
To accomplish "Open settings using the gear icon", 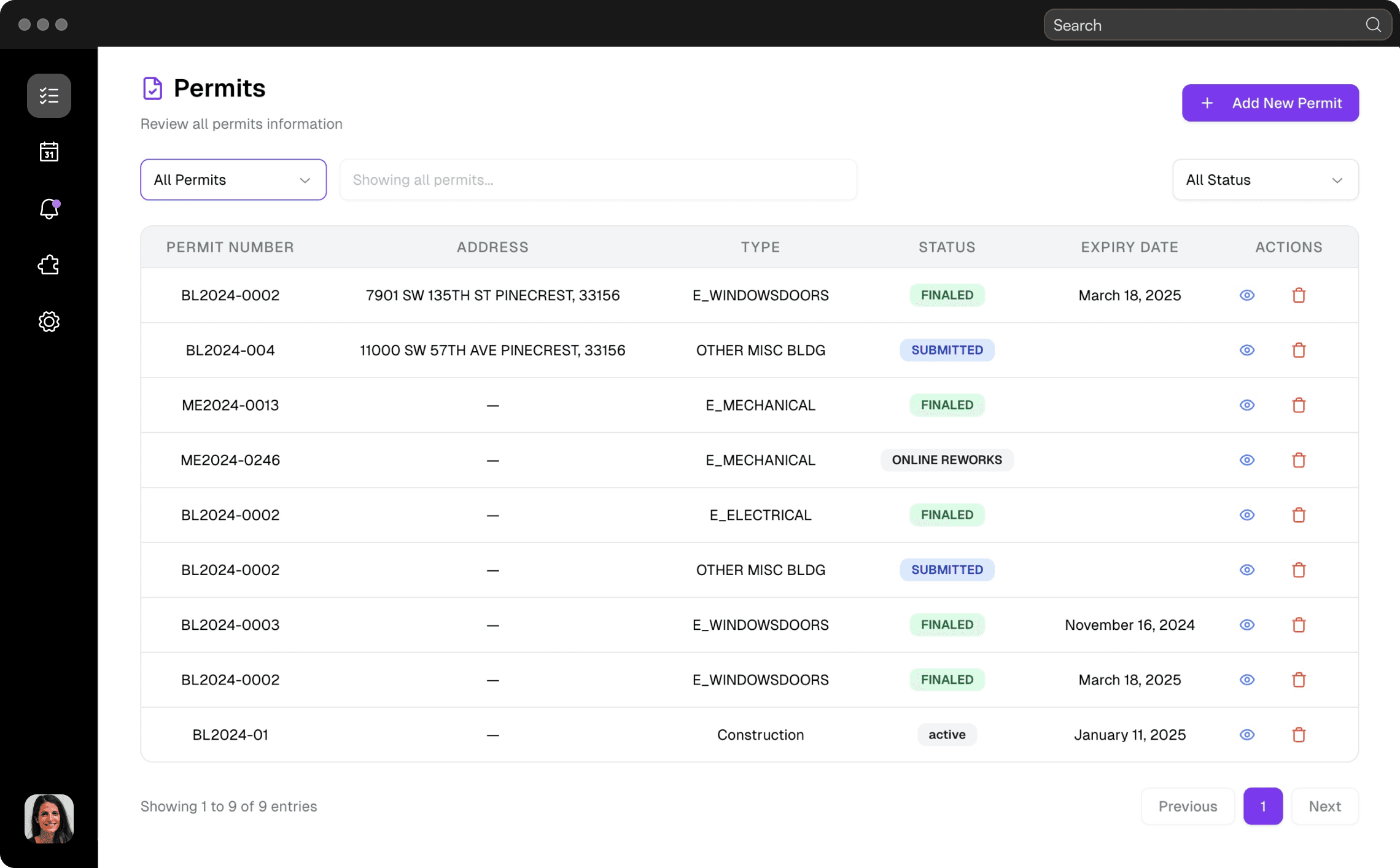I will (49, 321).
